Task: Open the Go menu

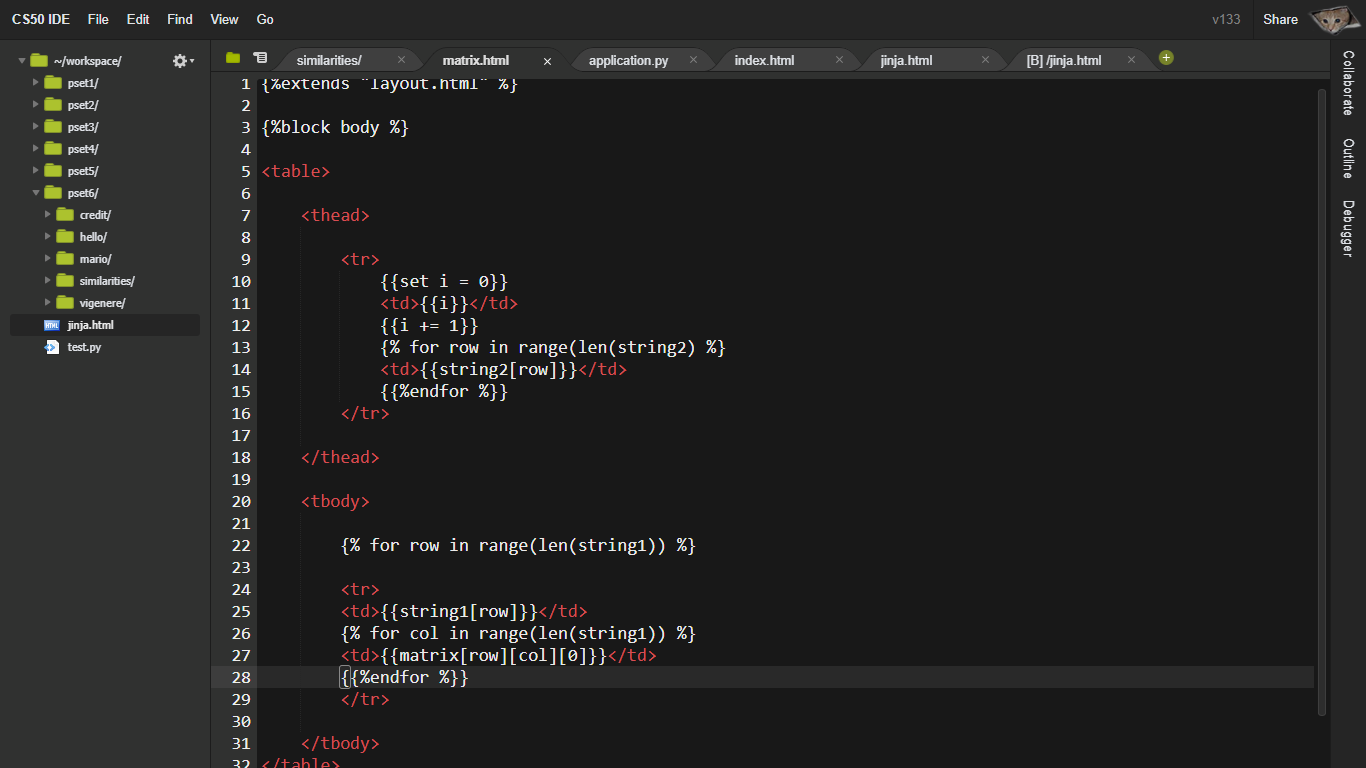Action: click(x=265, y=19)
